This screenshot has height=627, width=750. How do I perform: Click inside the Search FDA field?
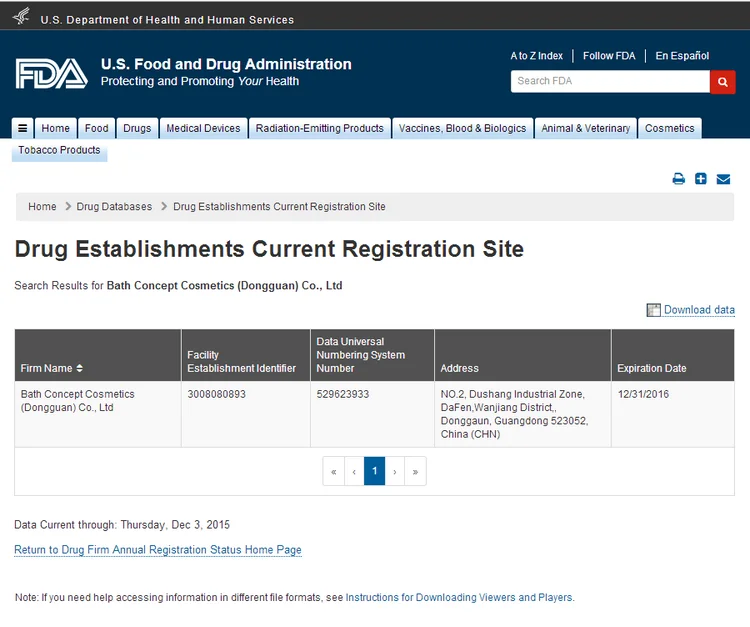[610, 81]
